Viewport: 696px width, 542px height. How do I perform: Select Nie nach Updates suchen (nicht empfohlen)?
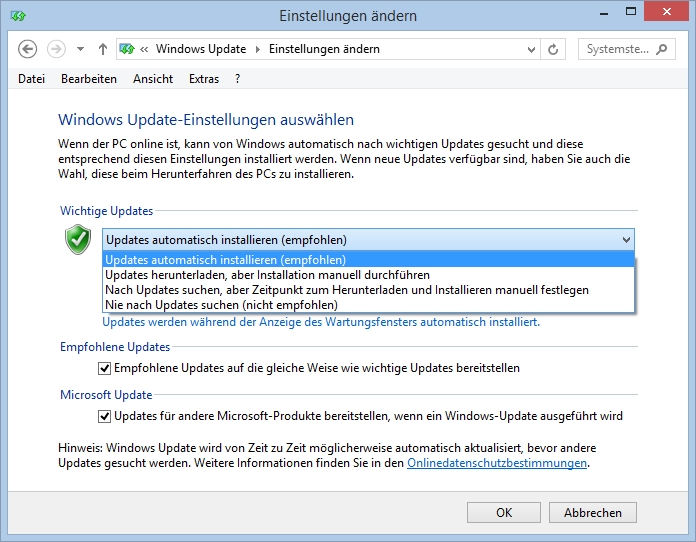click(368, 305)
